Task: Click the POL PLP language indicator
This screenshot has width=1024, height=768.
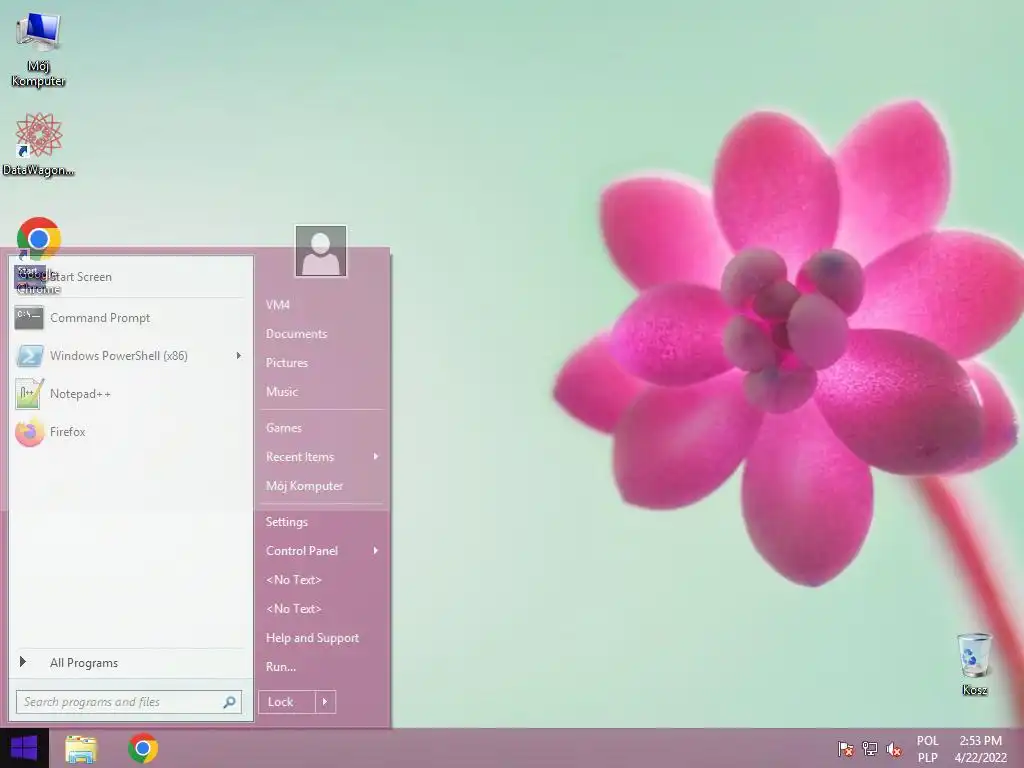Action: 927,749
